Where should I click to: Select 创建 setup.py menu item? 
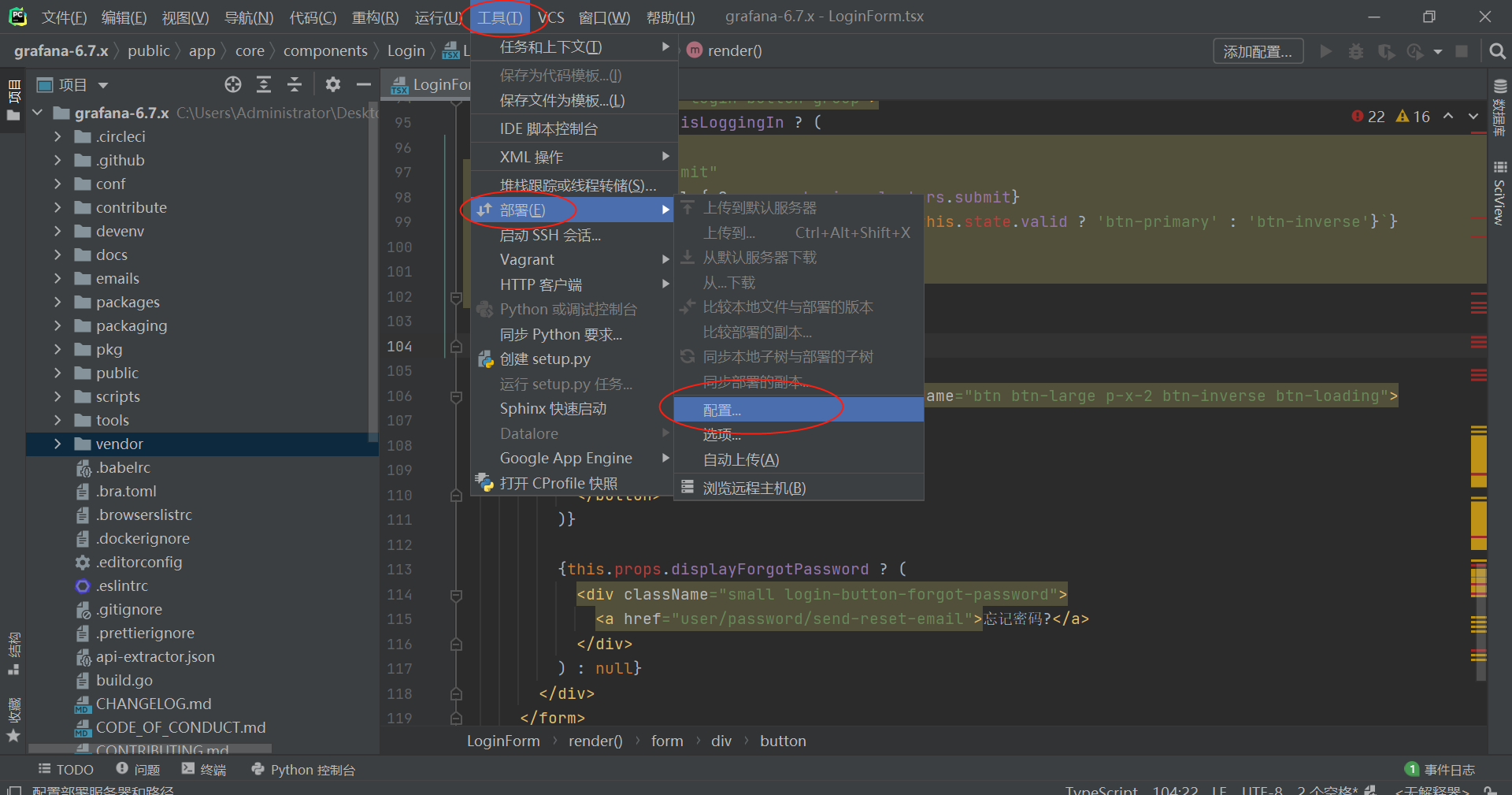[572, 359]
